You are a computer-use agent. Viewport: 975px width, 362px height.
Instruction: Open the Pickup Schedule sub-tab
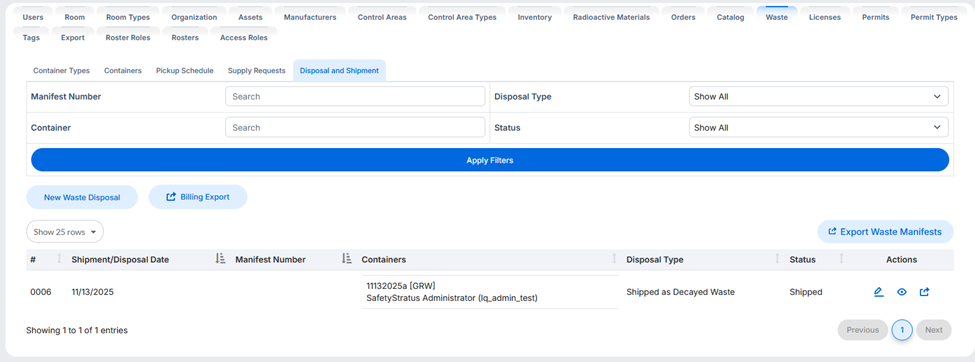185,71
